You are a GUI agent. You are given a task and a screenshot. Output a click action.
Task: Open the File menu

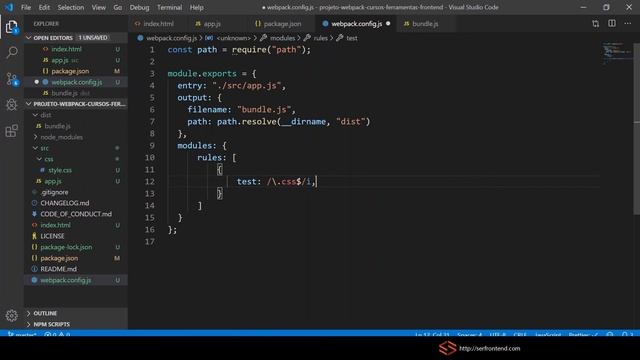pos(26,7)
